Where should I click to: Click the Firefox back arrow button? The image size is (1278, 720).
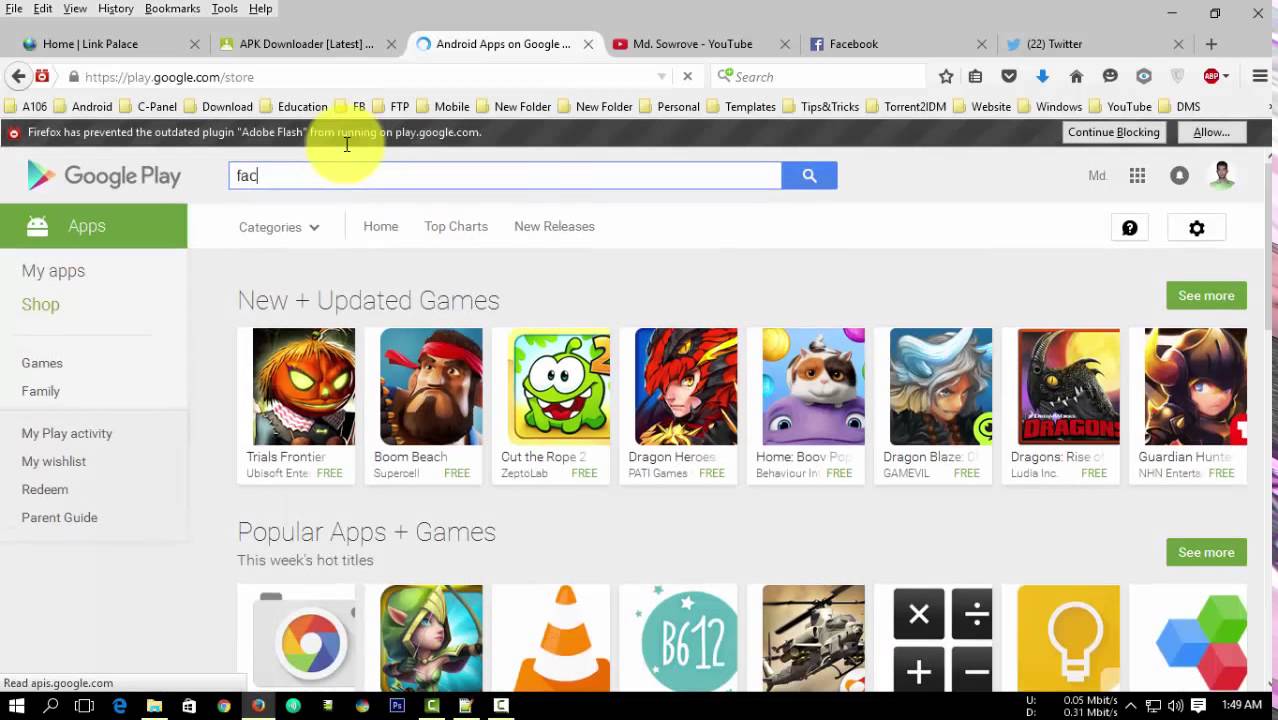18,76
